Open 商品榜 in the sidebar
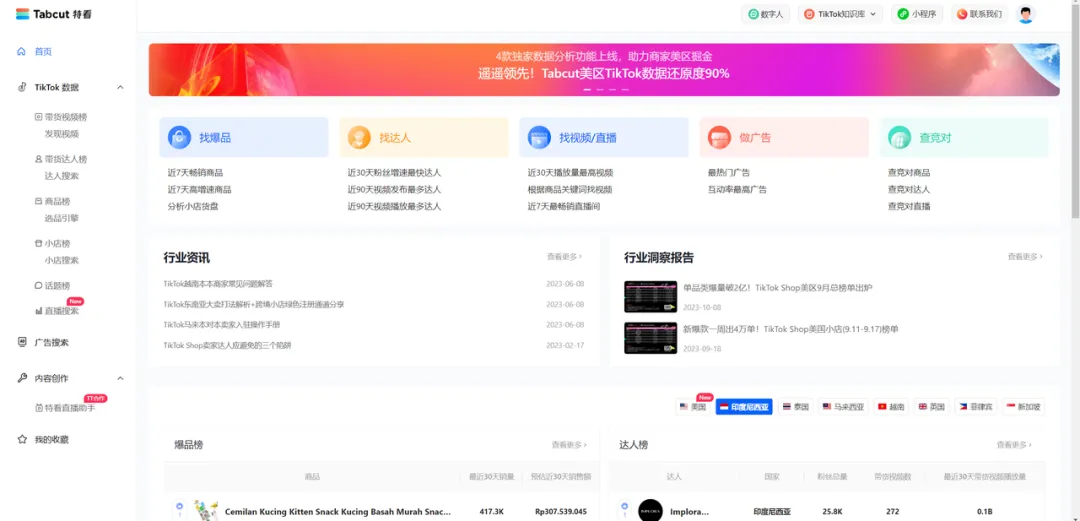Viewport: 1080px width, 521px height. pyautogui.click(x=57, y=201)
